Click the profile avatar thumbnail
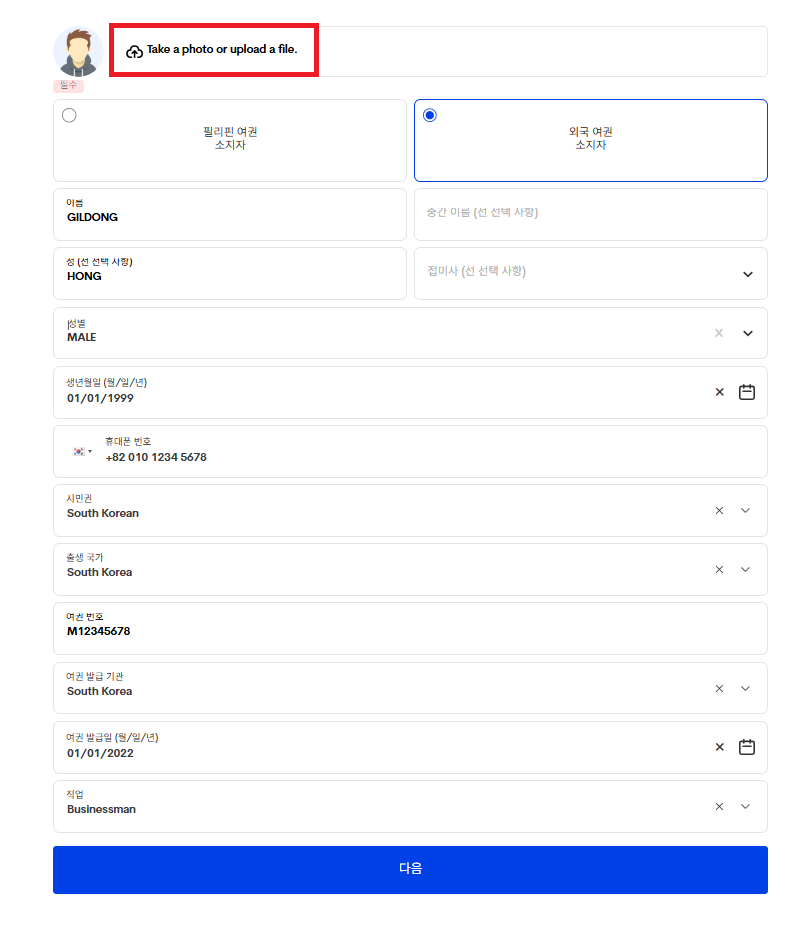The width and height of the screenshot is (811, 931). (78, 52)
